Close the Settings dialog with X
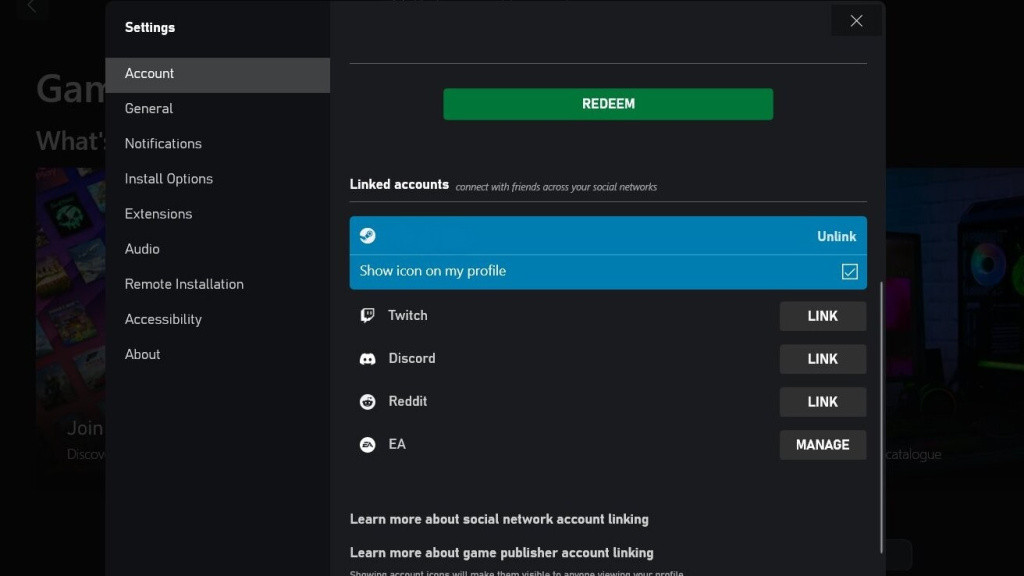This screenshot has height=576, width=1024. coord(856,21)
